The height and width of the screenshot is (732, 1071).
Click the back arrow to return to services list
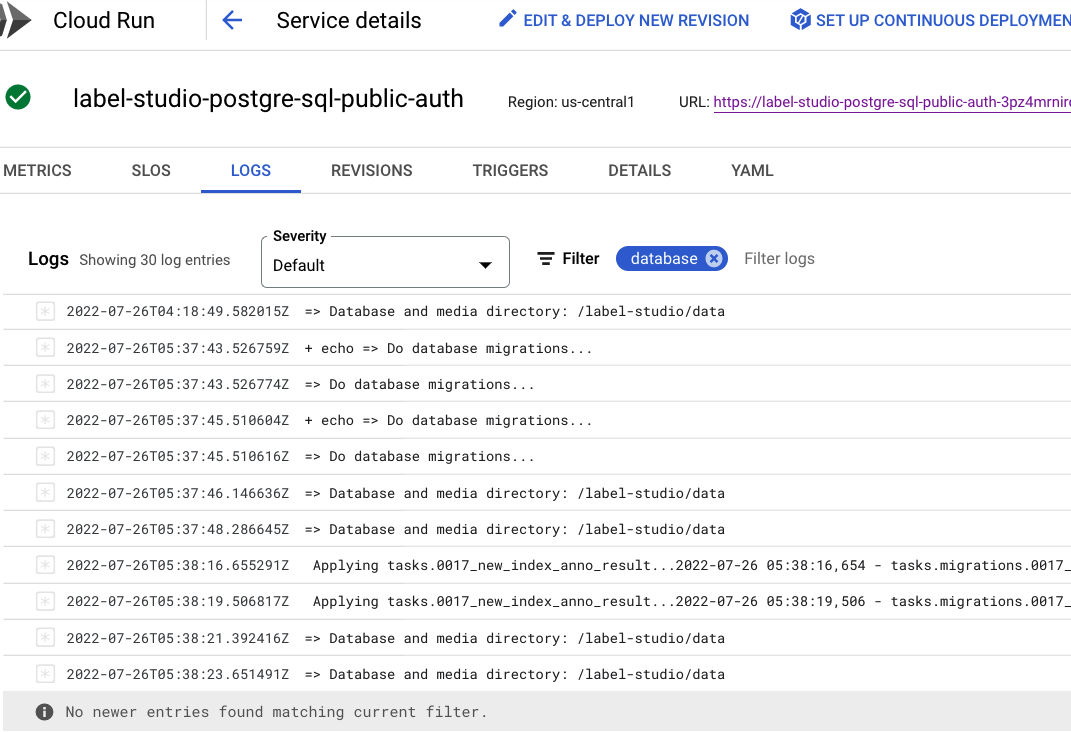click(232, 20)
